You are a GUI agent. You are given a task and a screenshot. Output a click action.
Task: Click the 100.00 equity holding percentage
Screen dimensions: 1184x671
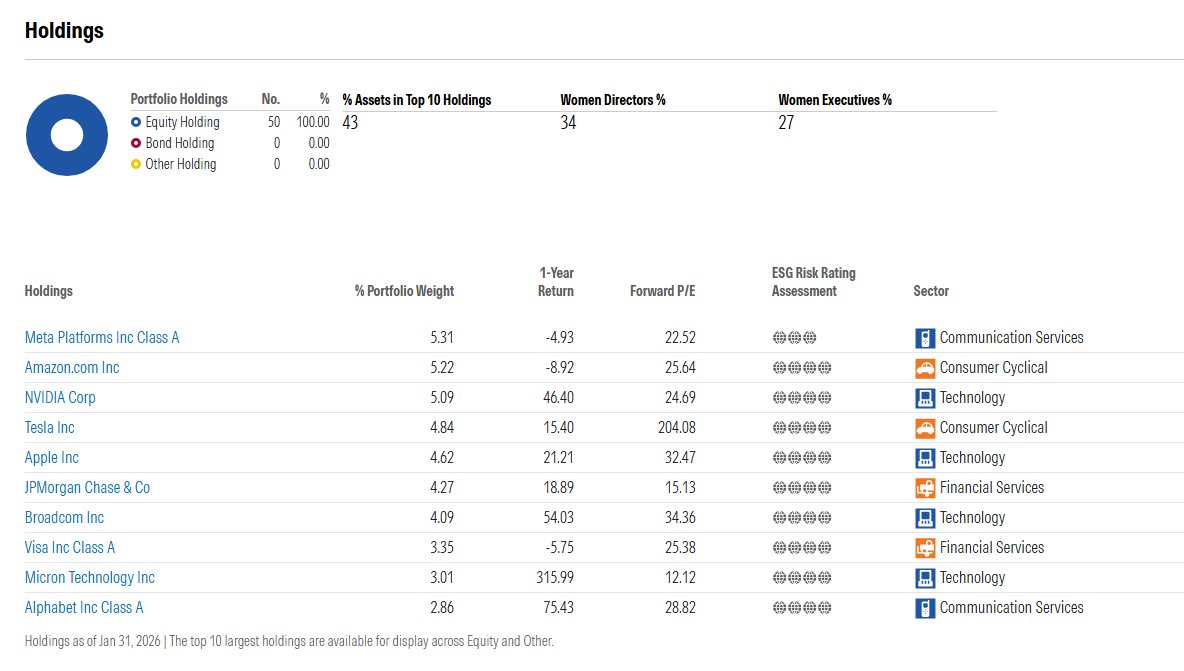coord(313,122)
